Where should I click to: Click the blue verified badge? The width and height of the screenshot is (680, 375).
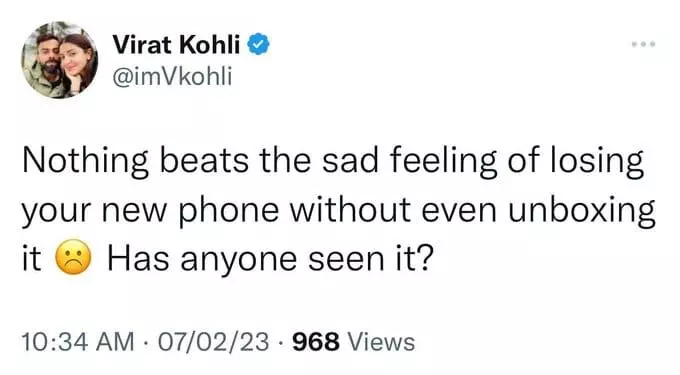[258, 45]
